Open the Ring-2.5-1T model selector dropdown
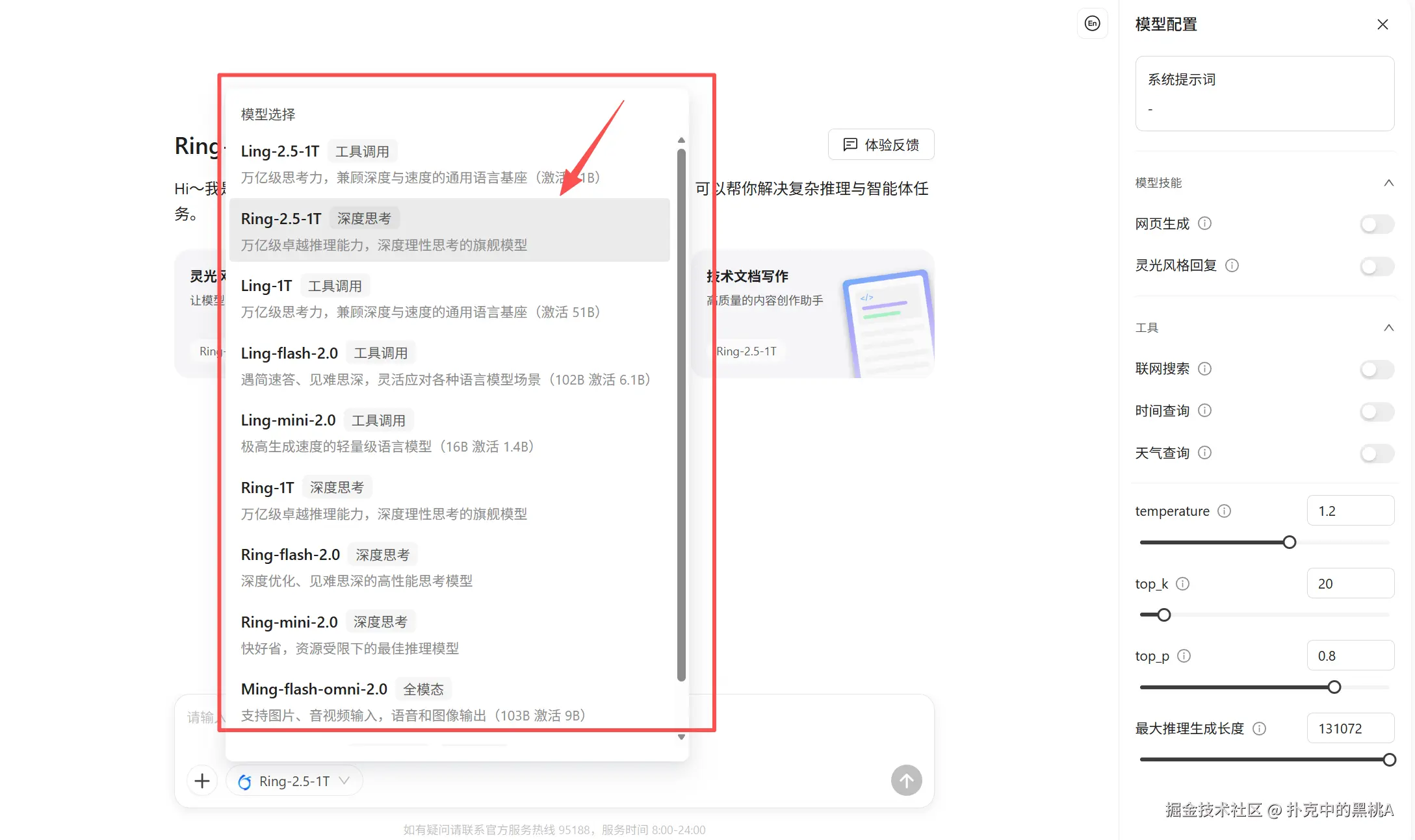 click(x=294, y=781)
